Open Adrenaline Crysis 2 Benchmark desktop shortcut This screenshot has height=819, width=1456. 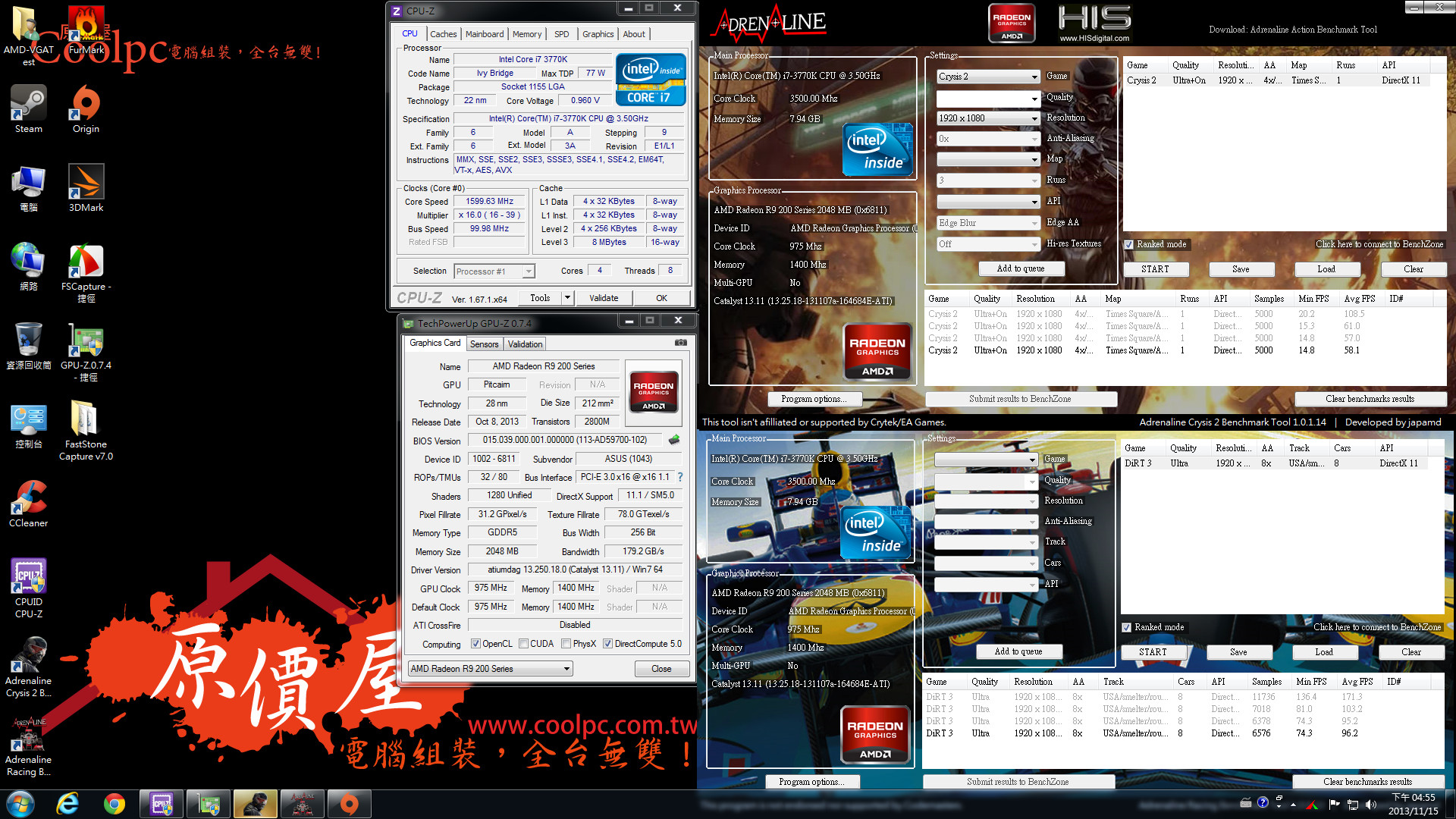click(x=28, y=667)
